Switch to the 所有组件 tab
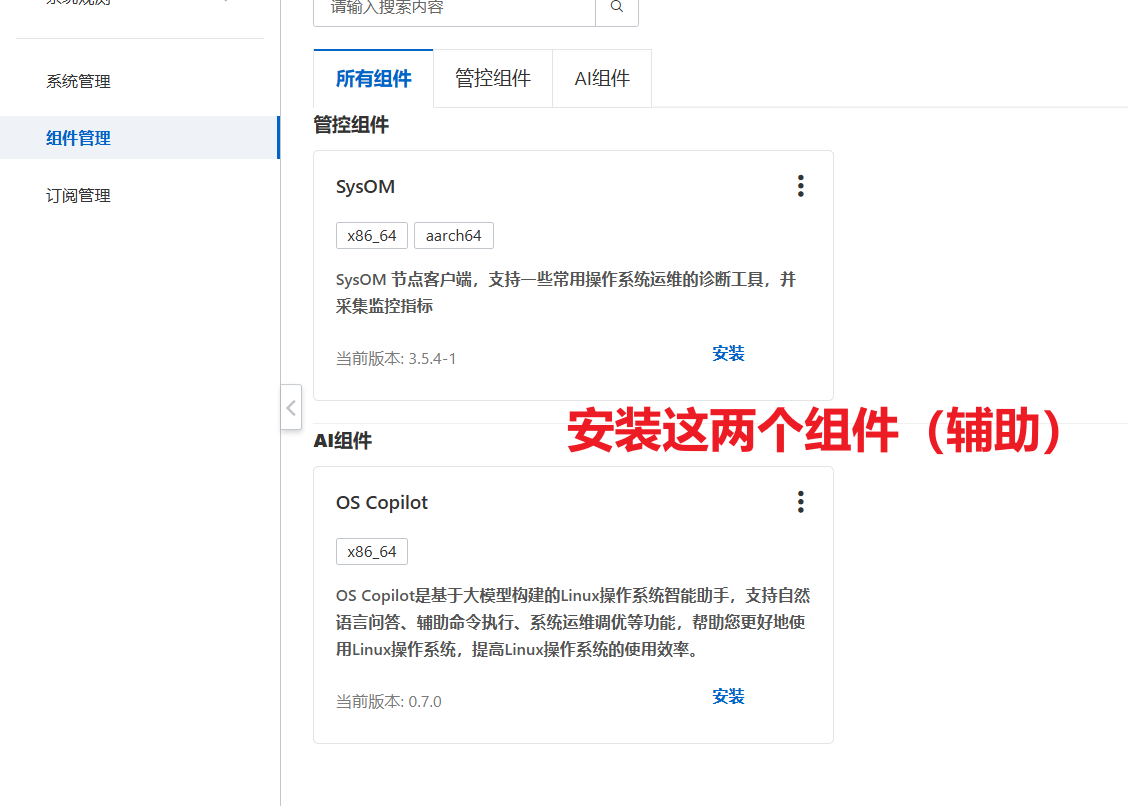Image resolution: width=1128 pixels, height=806 pixels. click(373, 78)
